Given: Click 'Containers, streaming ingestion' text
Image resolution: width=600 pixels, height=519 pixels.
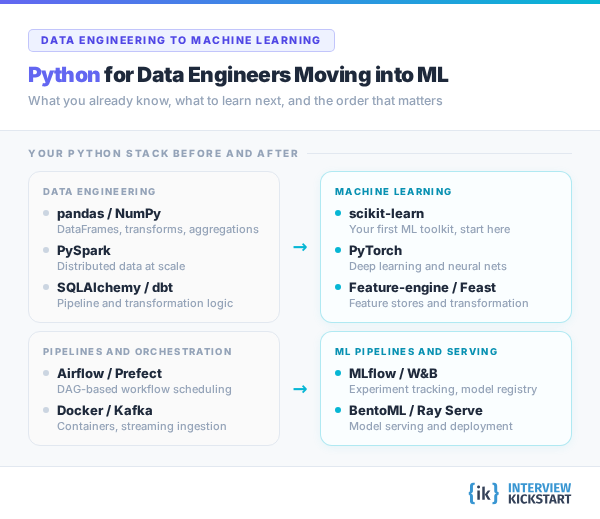Looking at the screenshot, I should (142, 426).
